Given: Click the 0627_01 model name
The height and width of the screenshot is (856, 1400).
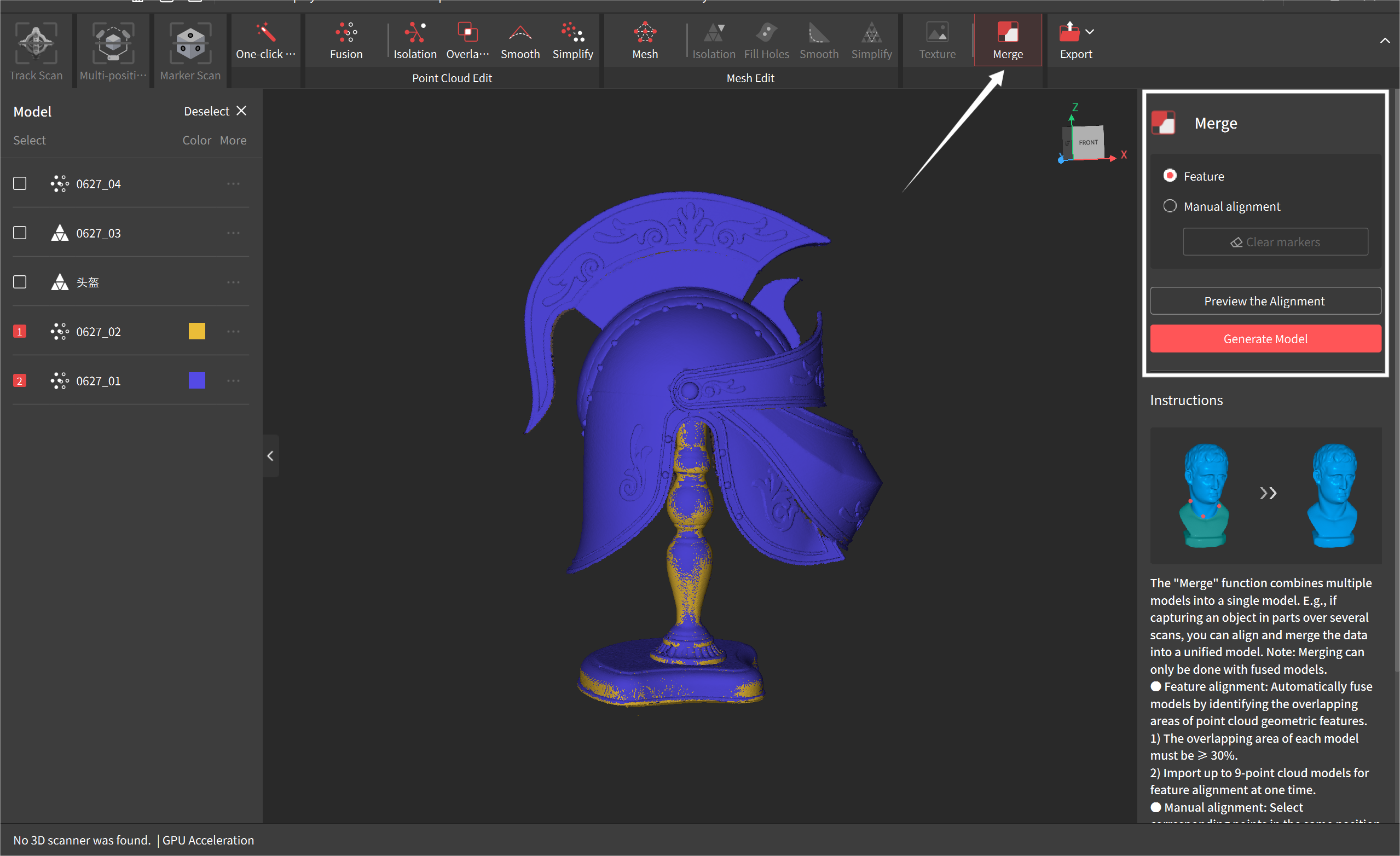Looking at the screenshot, I should pos(99,381).
